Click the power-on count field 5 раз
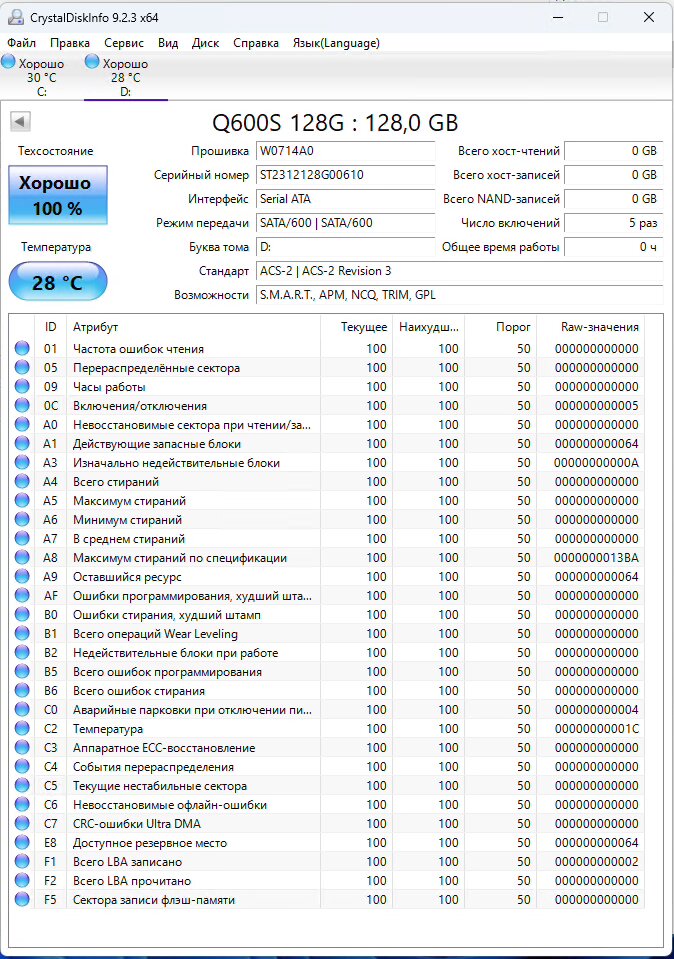 [613, 223]
